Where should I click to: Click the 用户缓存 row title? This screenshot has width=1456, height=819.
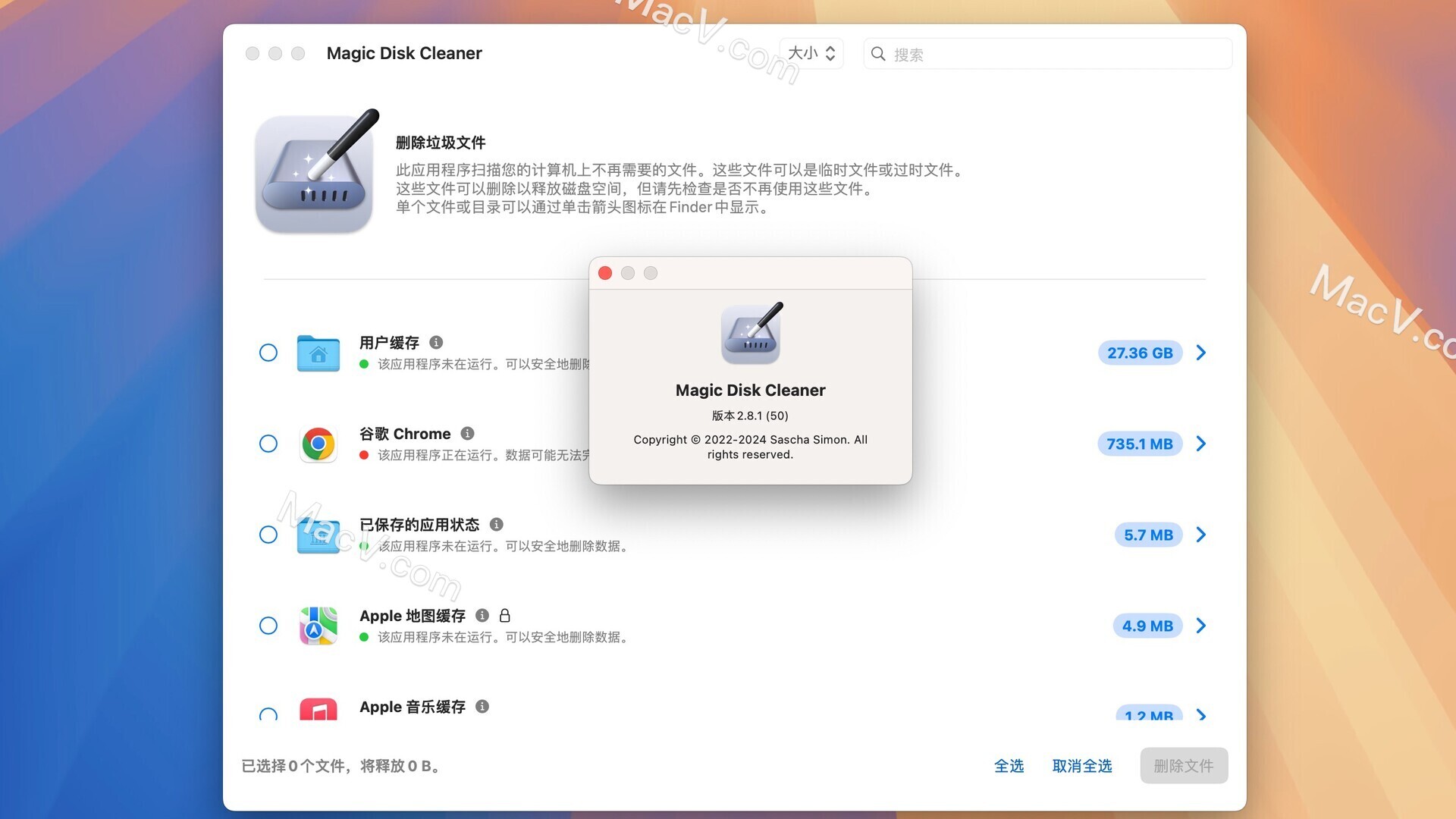[x=389, y=343]
